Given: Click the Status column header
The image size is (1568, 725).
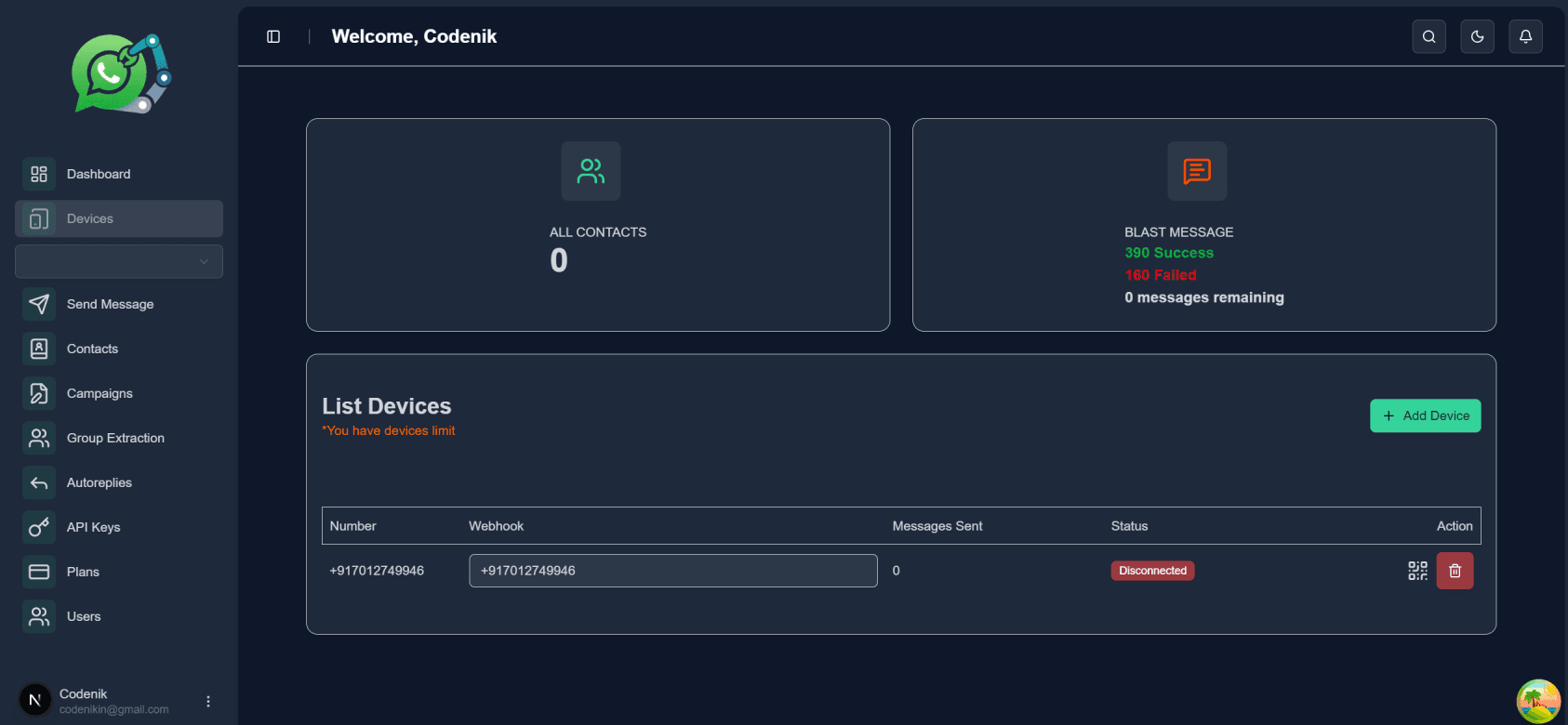Looking at the screenshot, I should [1129, 526].
